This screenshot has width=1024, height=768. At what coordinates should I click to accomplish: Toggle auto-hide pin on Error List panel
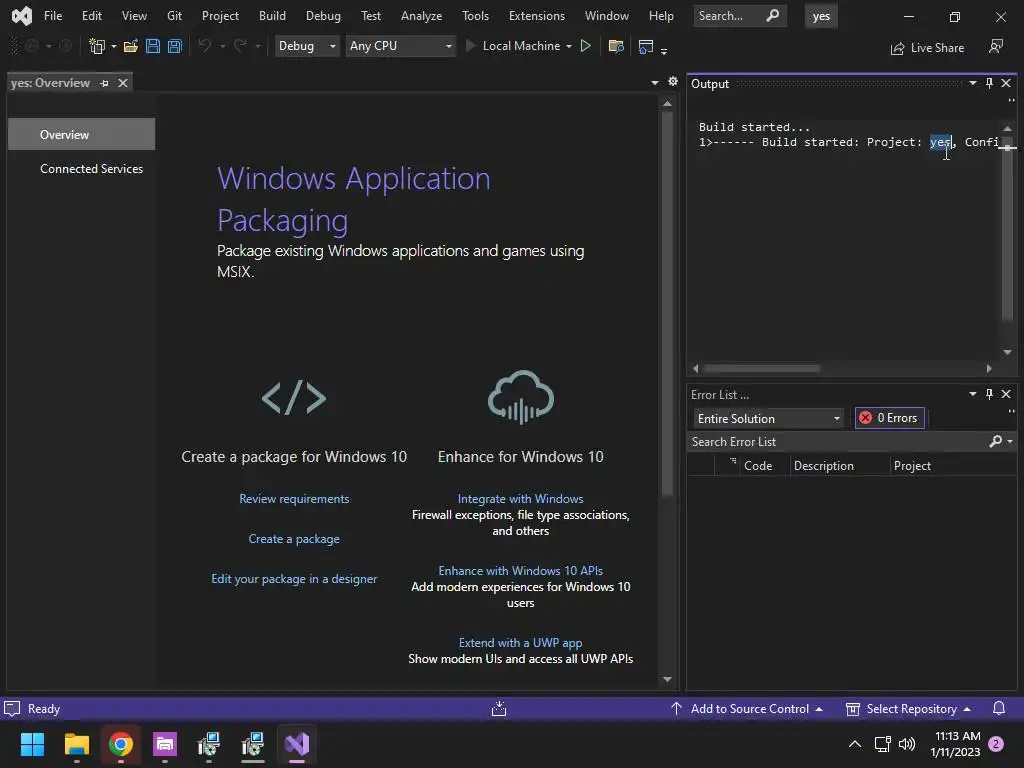[989, 394]
